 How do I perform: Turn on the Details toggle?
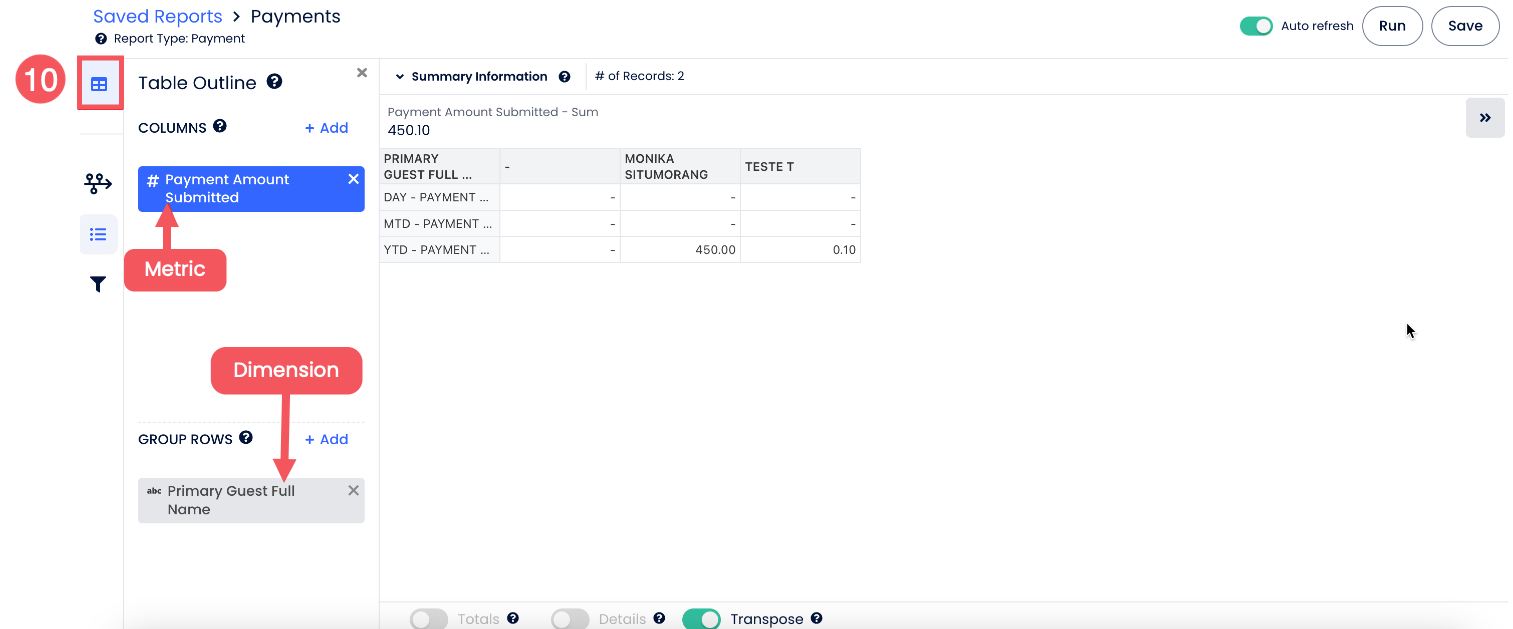coord(570,619)
